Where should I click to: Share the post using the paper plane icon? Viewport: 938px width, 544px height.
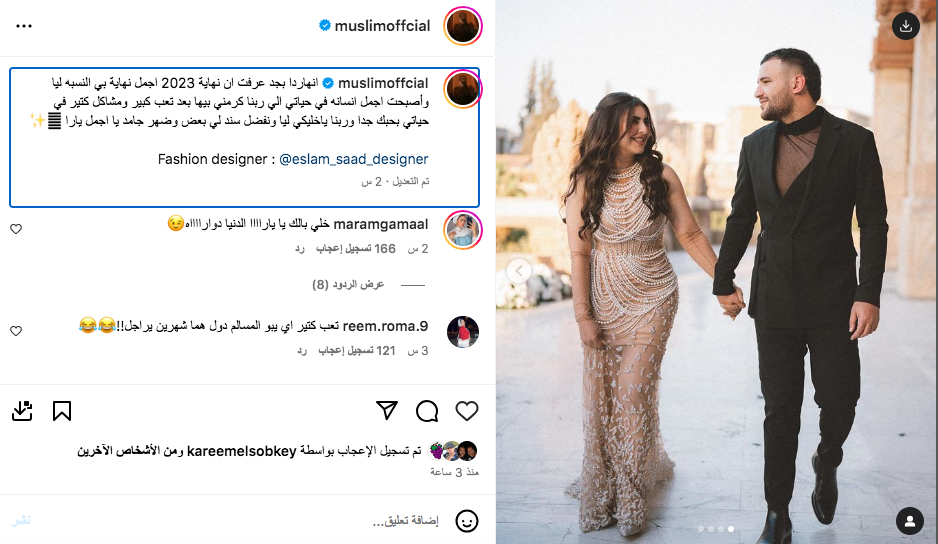pos(387,411)
